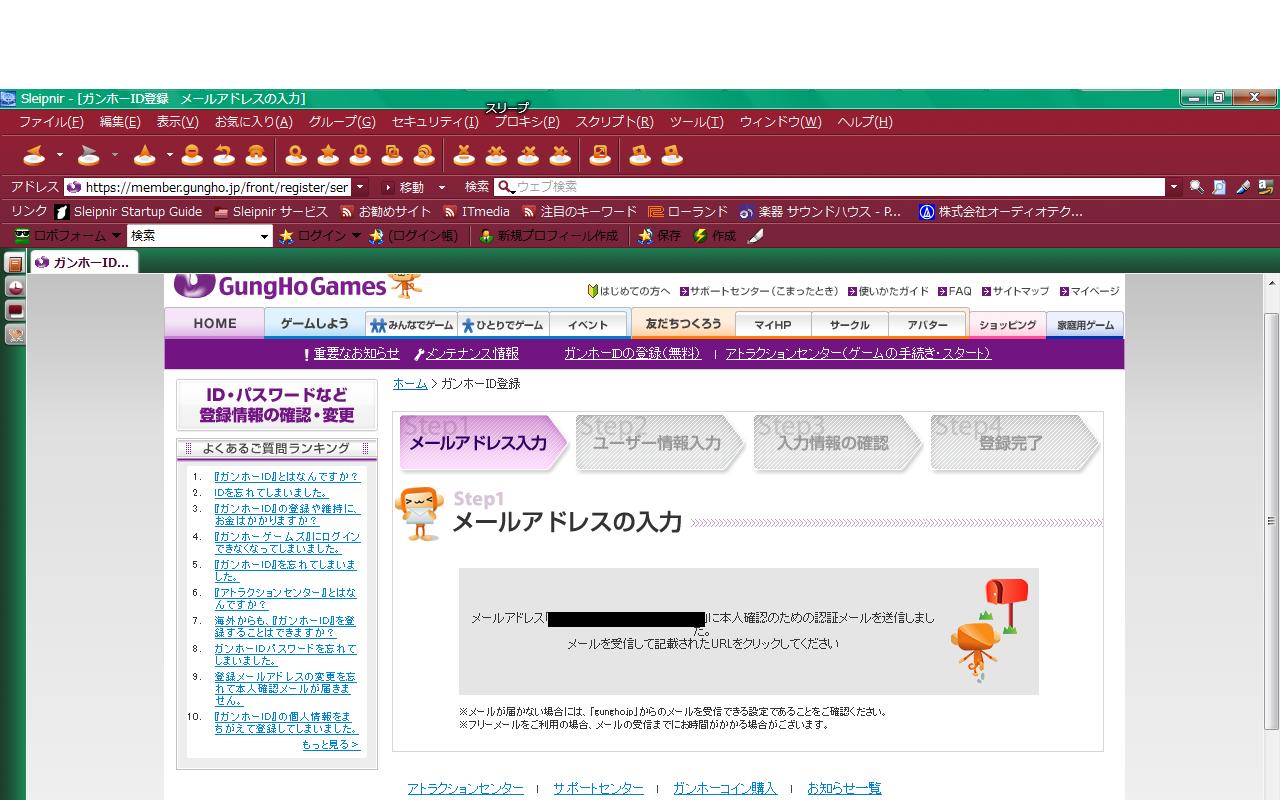Open the 家庭用ゲーム site tab
The width and height of the screenshot is (1280, 800).
1085,325
